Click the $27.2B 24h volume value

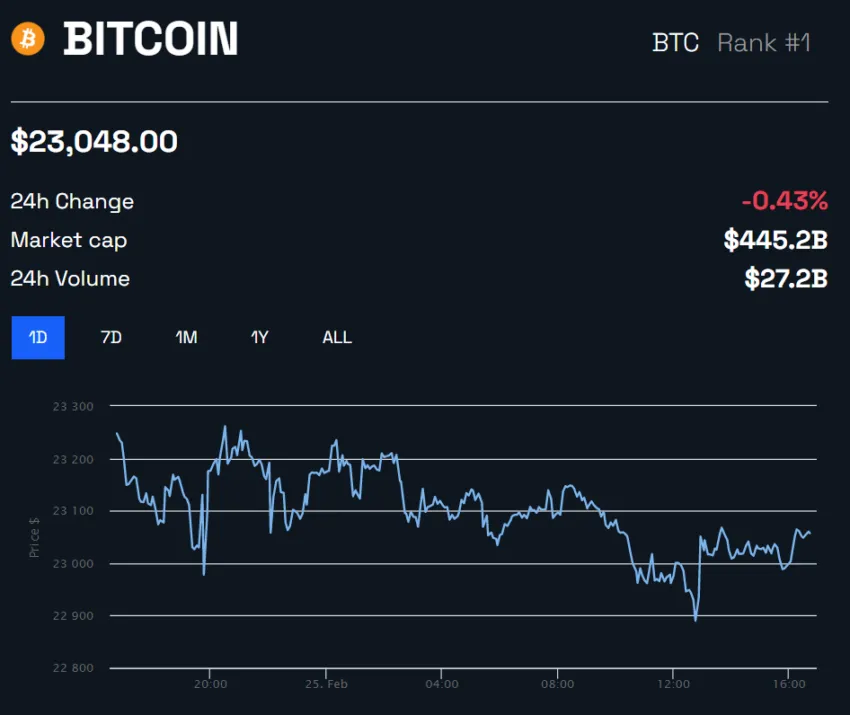point(786,279)
